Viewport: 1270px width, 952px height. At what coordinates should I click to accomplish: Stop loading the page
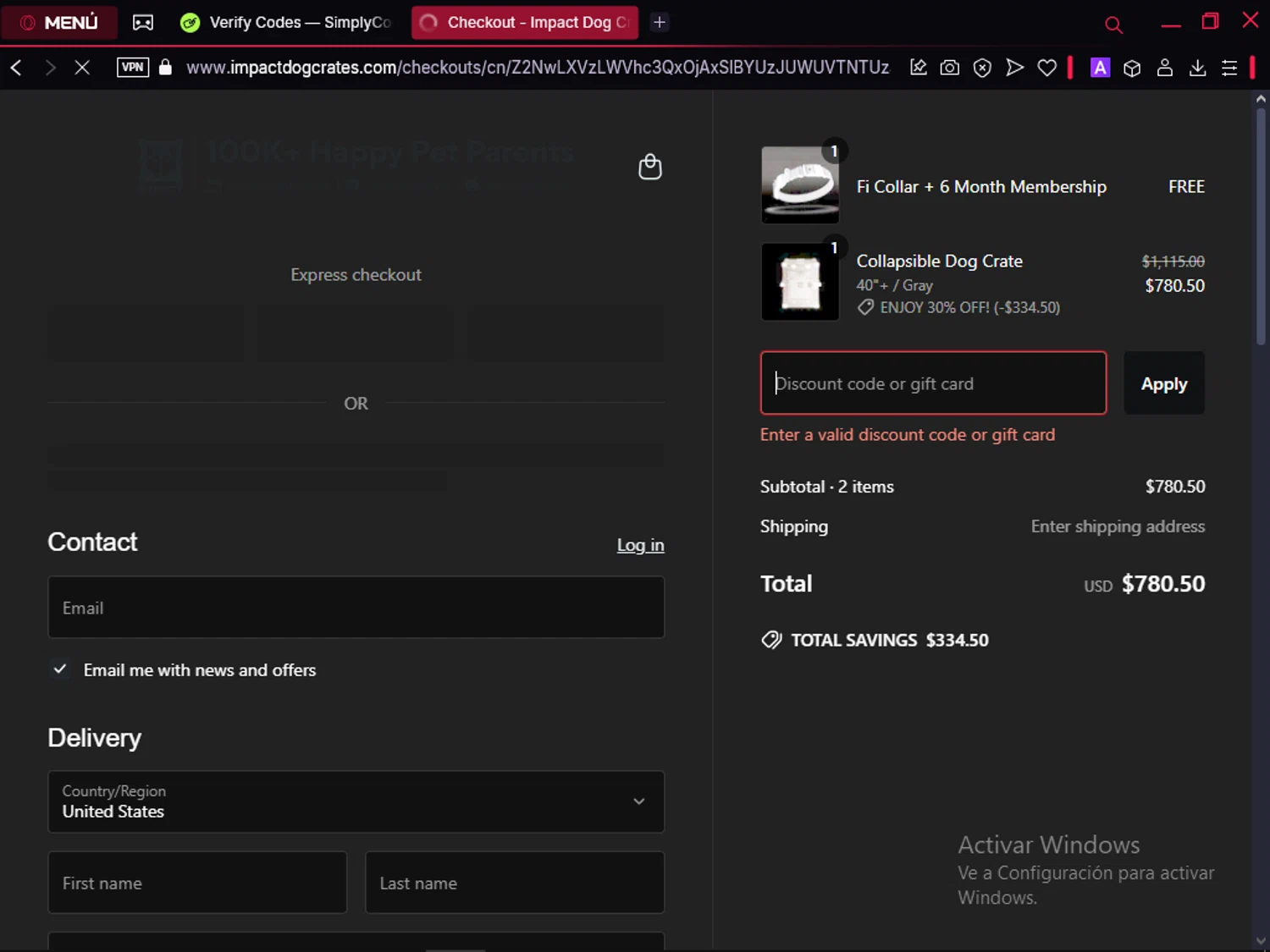(x=82, y=68)
